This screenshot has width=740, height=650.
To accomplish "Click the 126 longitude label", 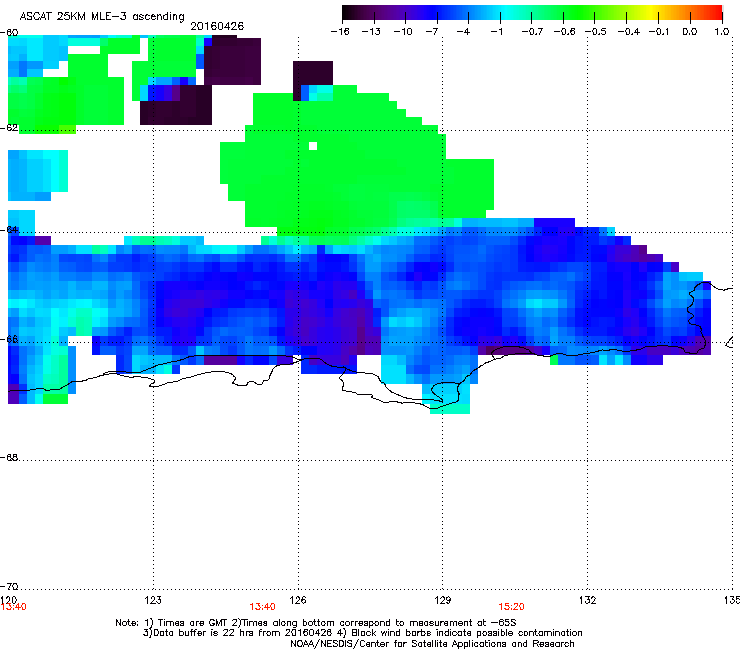I will coord(298,600).
